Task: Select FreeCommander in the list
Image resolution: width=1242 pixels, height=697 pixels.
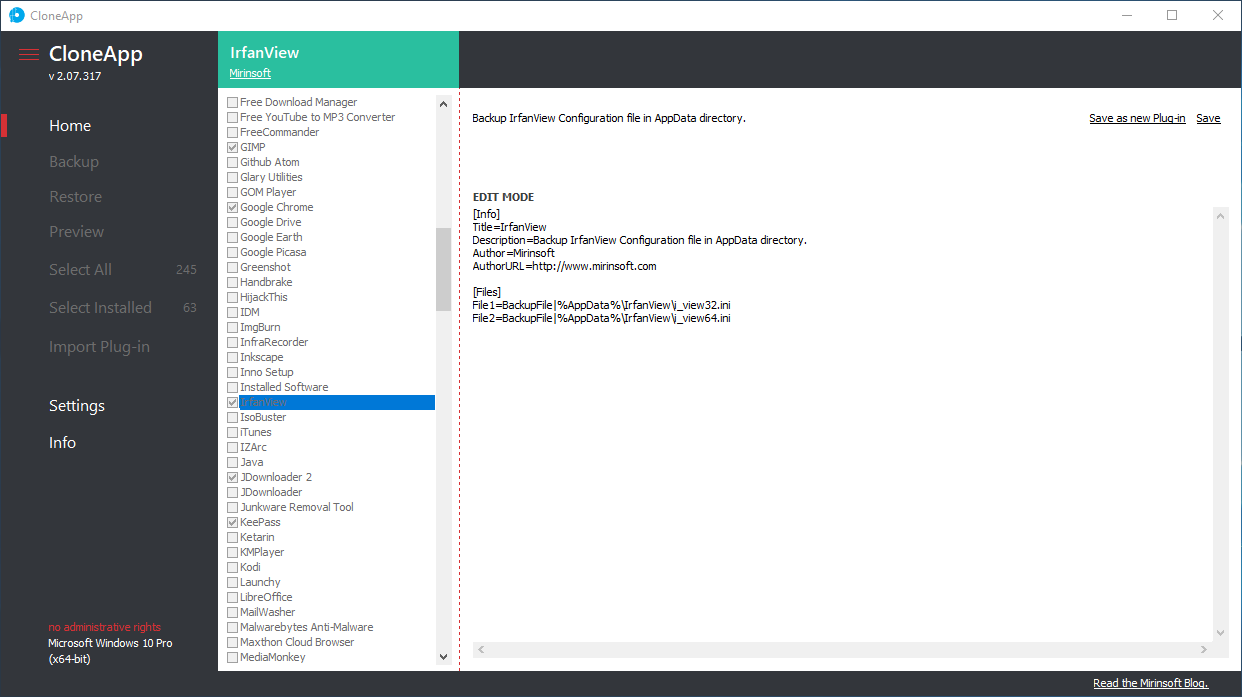Action: point(280,132)
